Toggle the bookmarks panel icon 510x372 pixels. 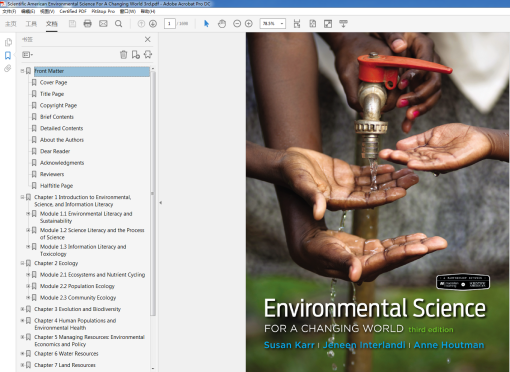[x=8, y=55]
